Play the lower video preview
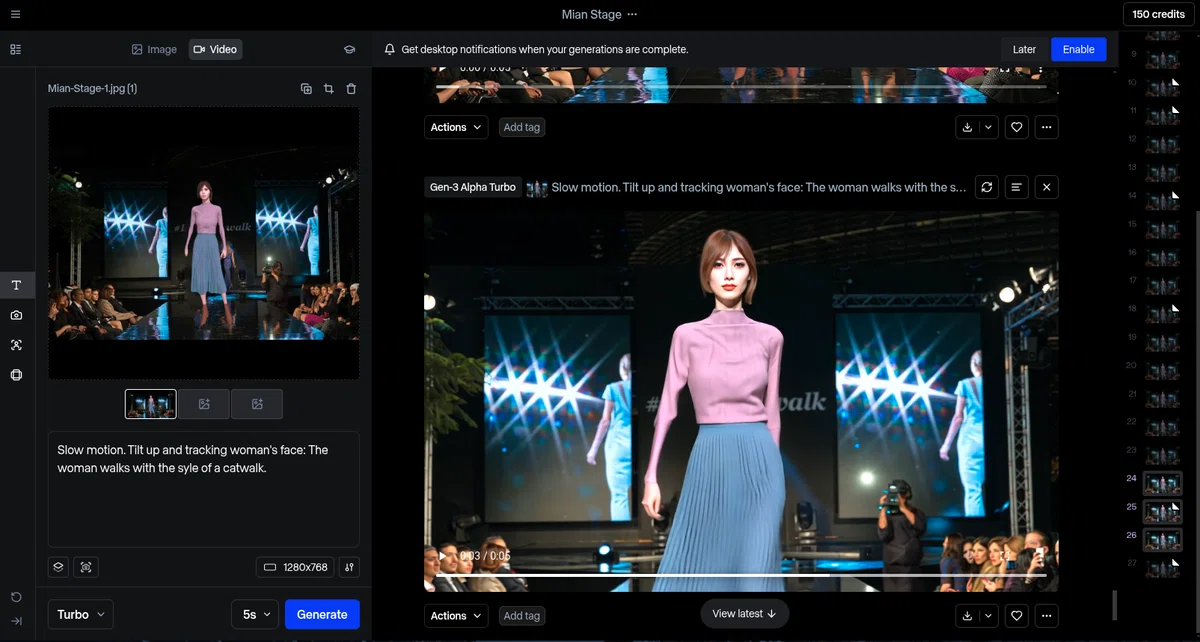 pos(442,556)
